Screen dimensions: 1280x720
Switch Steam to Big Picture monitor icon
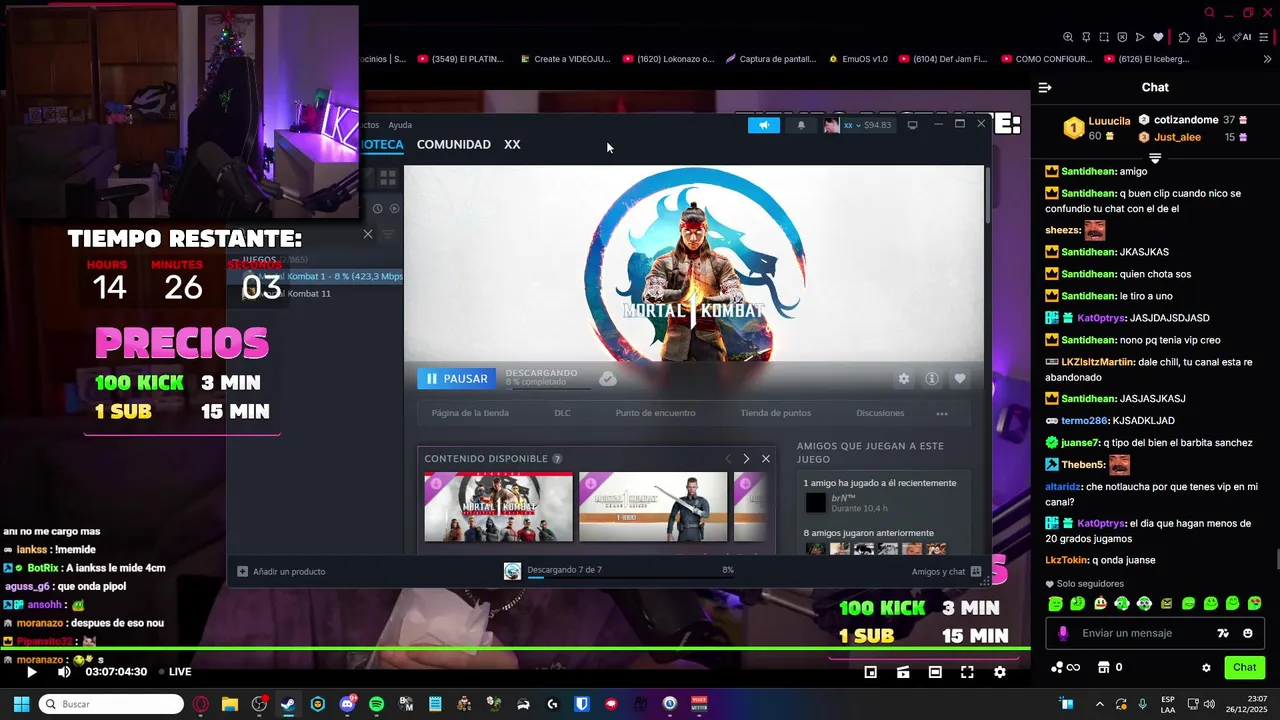pos(912,125)
